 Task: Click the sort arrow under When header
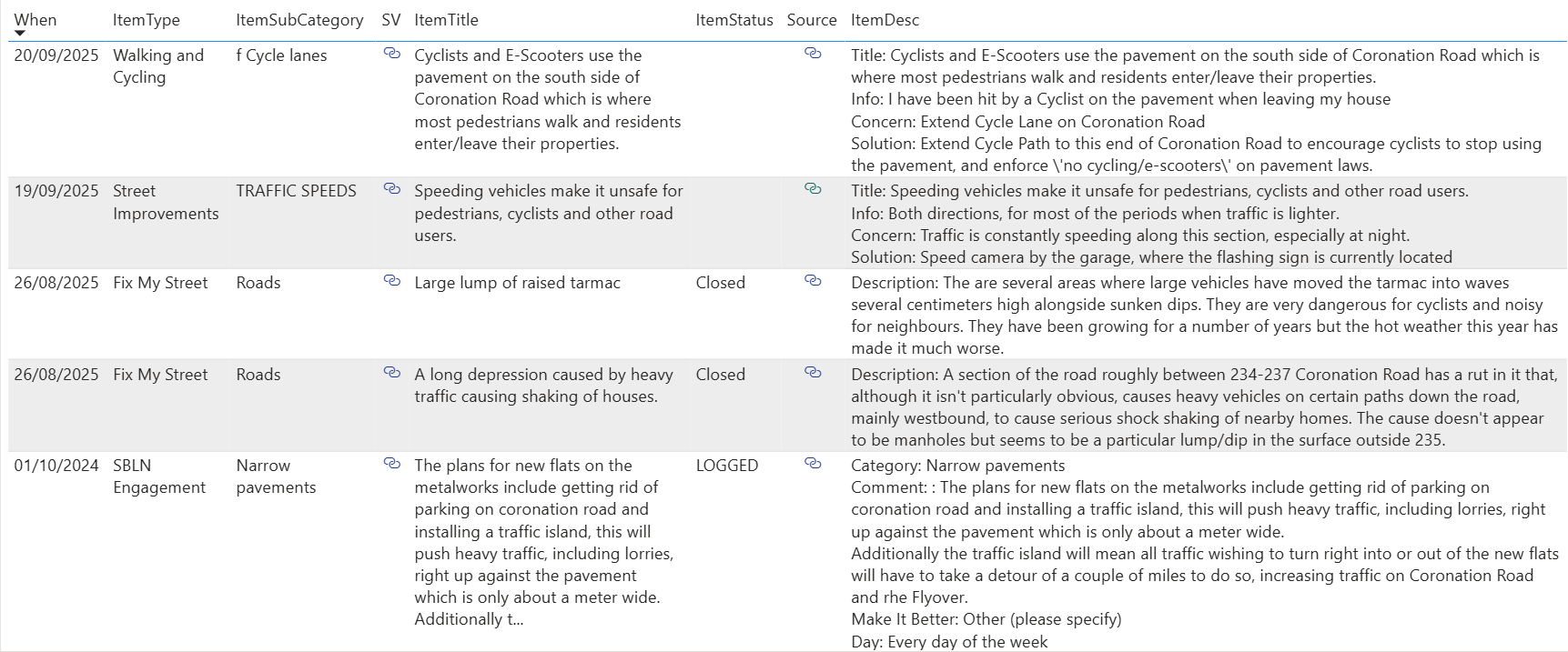(x=20, y=34)
